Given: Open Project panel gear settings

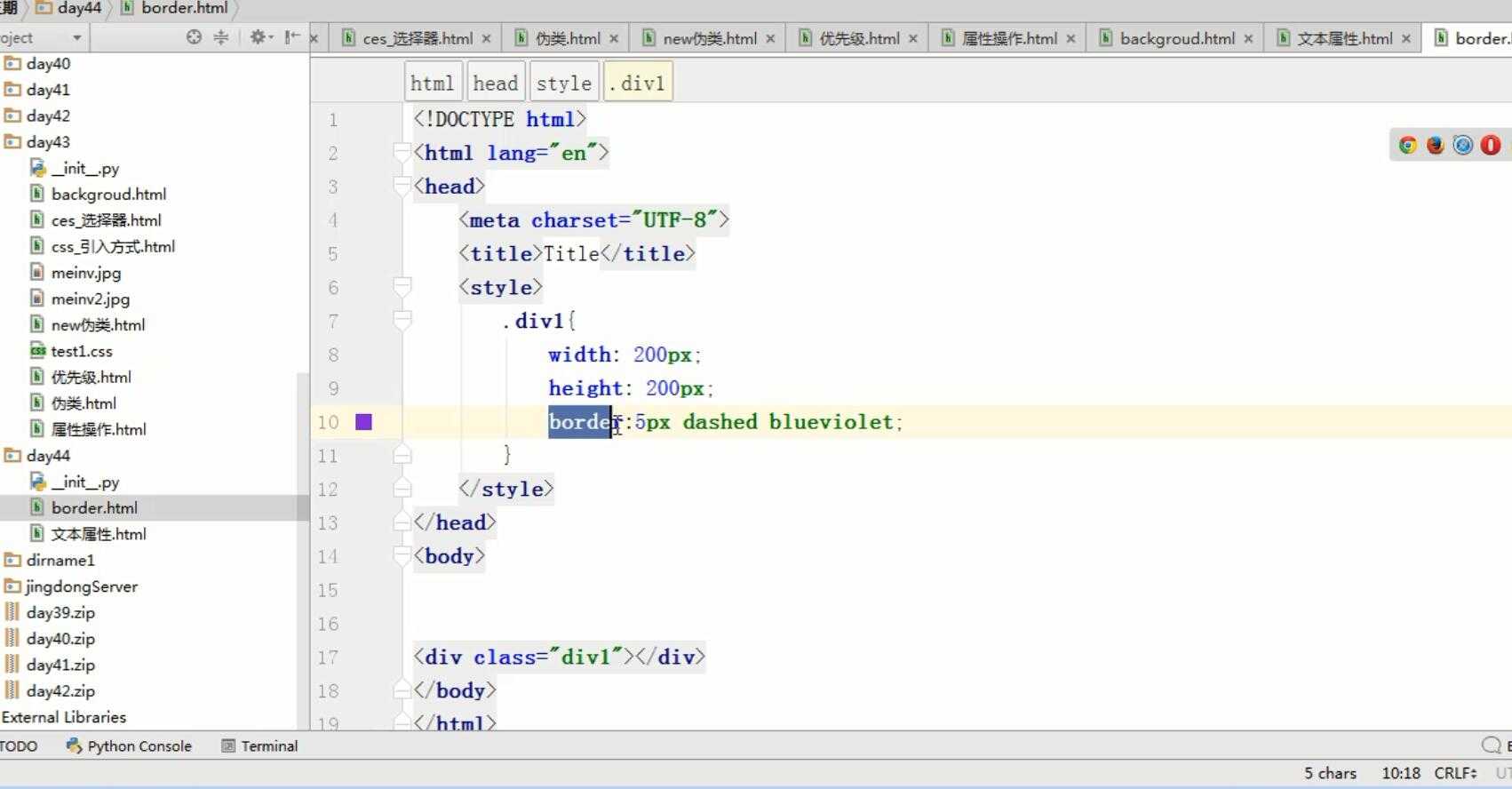Looking at the screenshot, I should coord(259,37).
